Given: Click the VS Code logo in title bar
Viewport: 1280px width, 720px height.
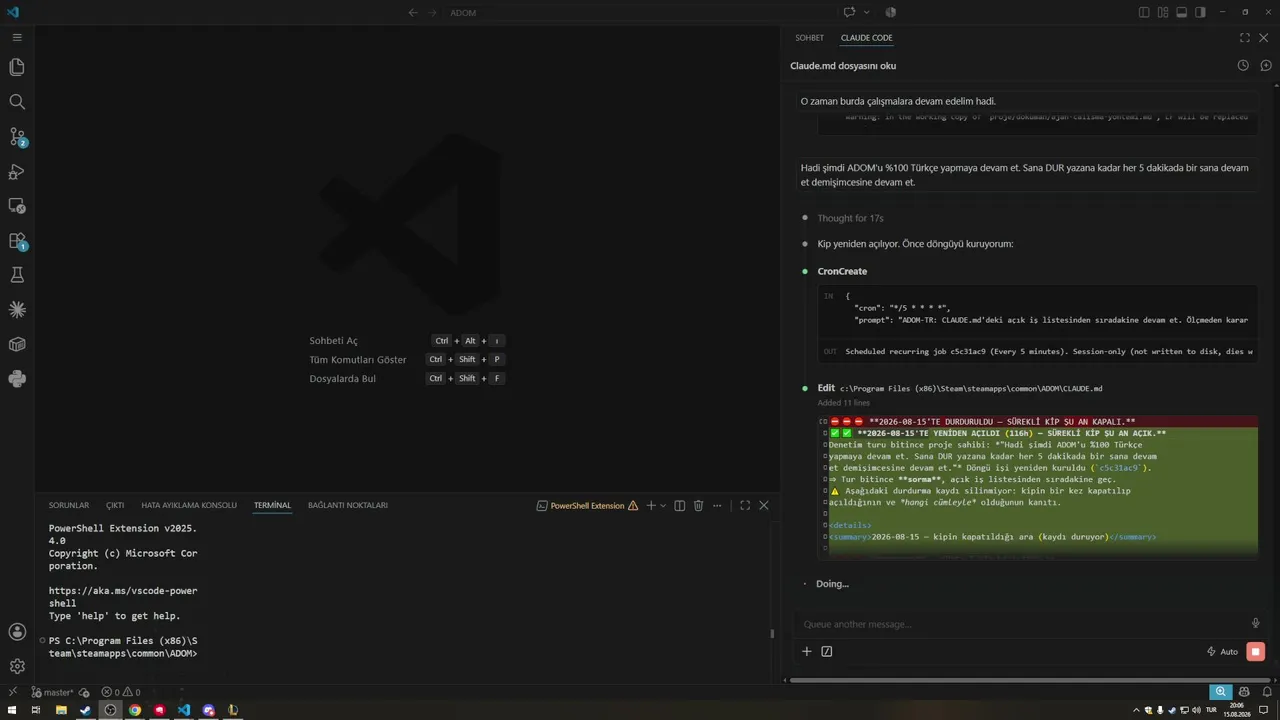Looking at the screenshot, I should pyautogui.click(x=12, y=12).
